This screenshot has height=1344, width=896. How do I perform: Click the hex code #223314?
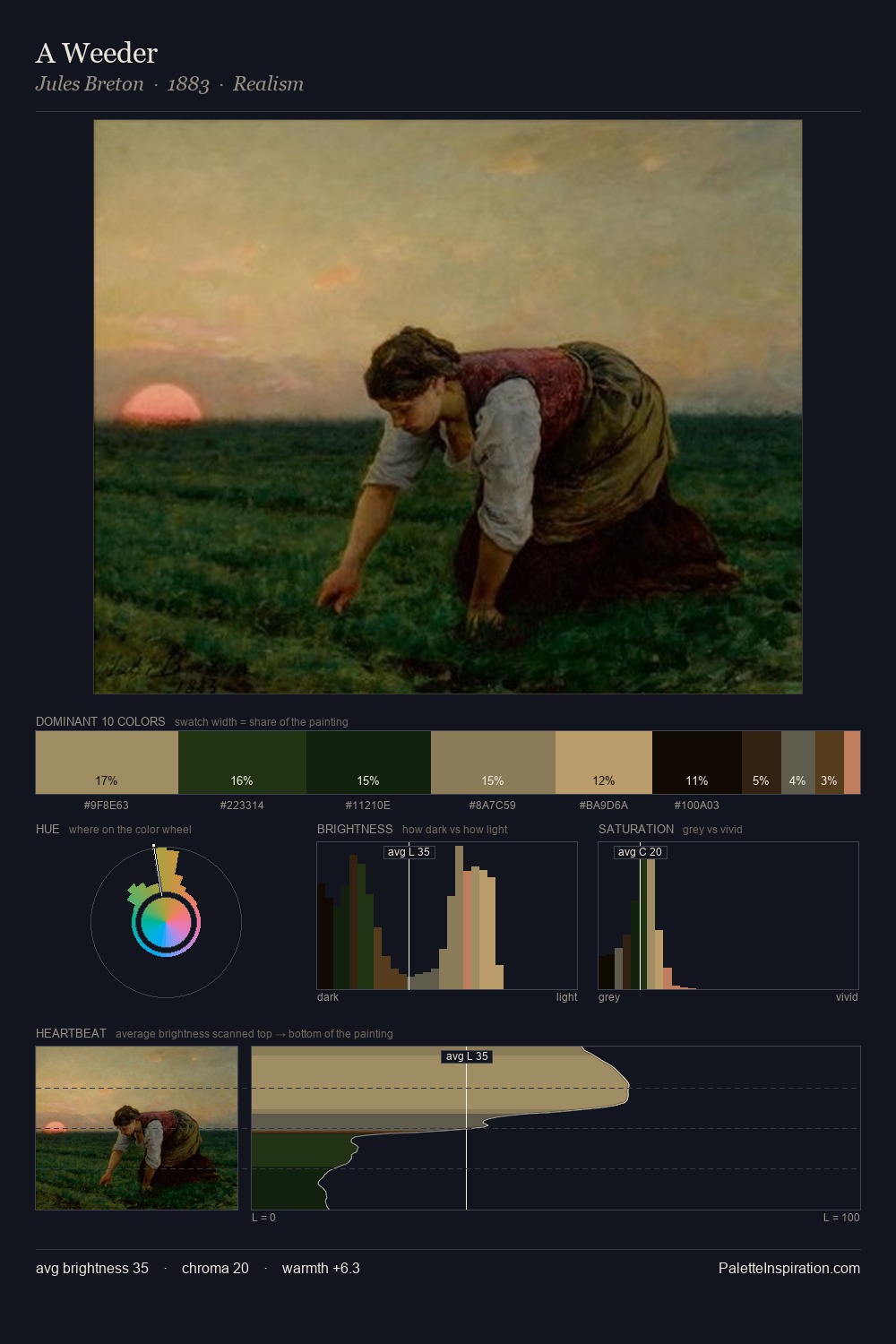[242, 806]
